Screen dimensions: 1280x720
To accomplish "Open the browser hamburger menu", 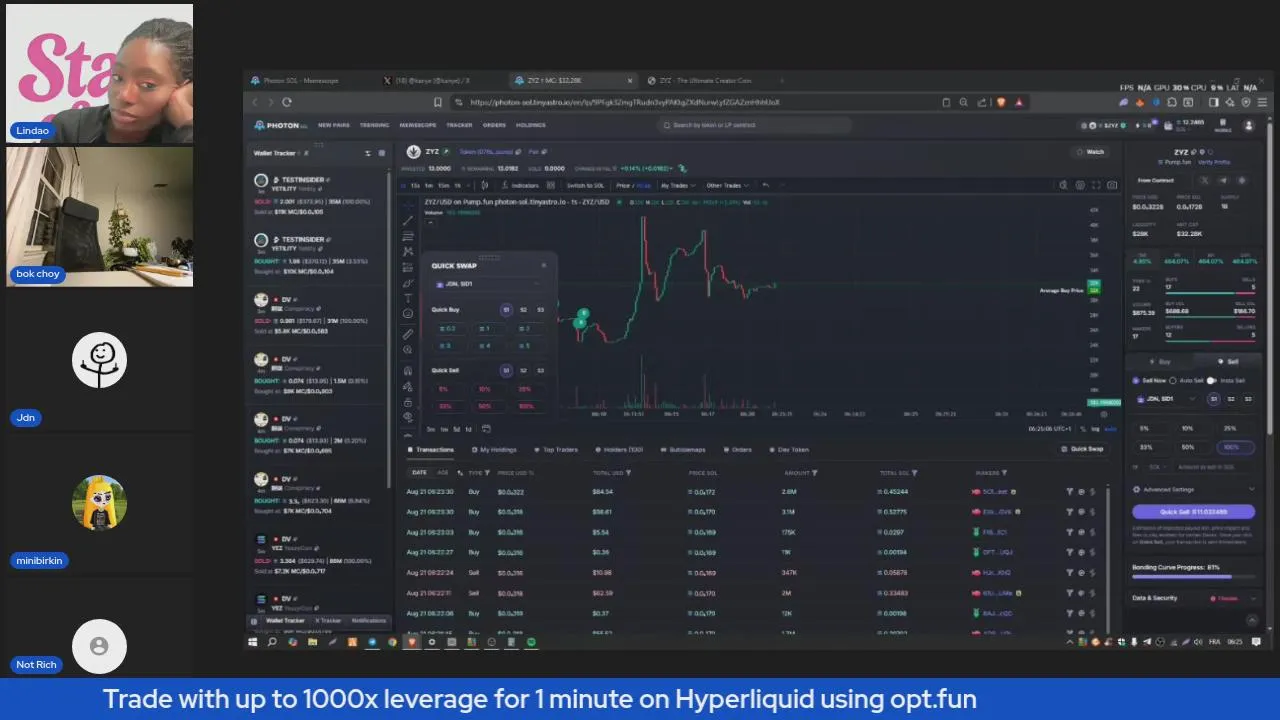I will (x=1260, y=102).
